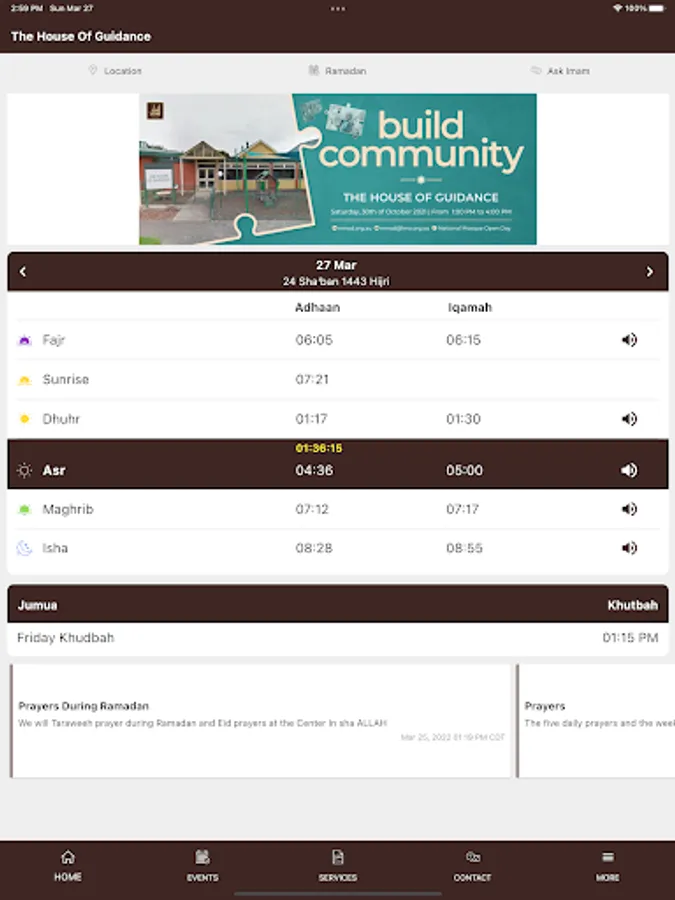
Task: Click the logo on the banner's corner
Action: (155, 110)
